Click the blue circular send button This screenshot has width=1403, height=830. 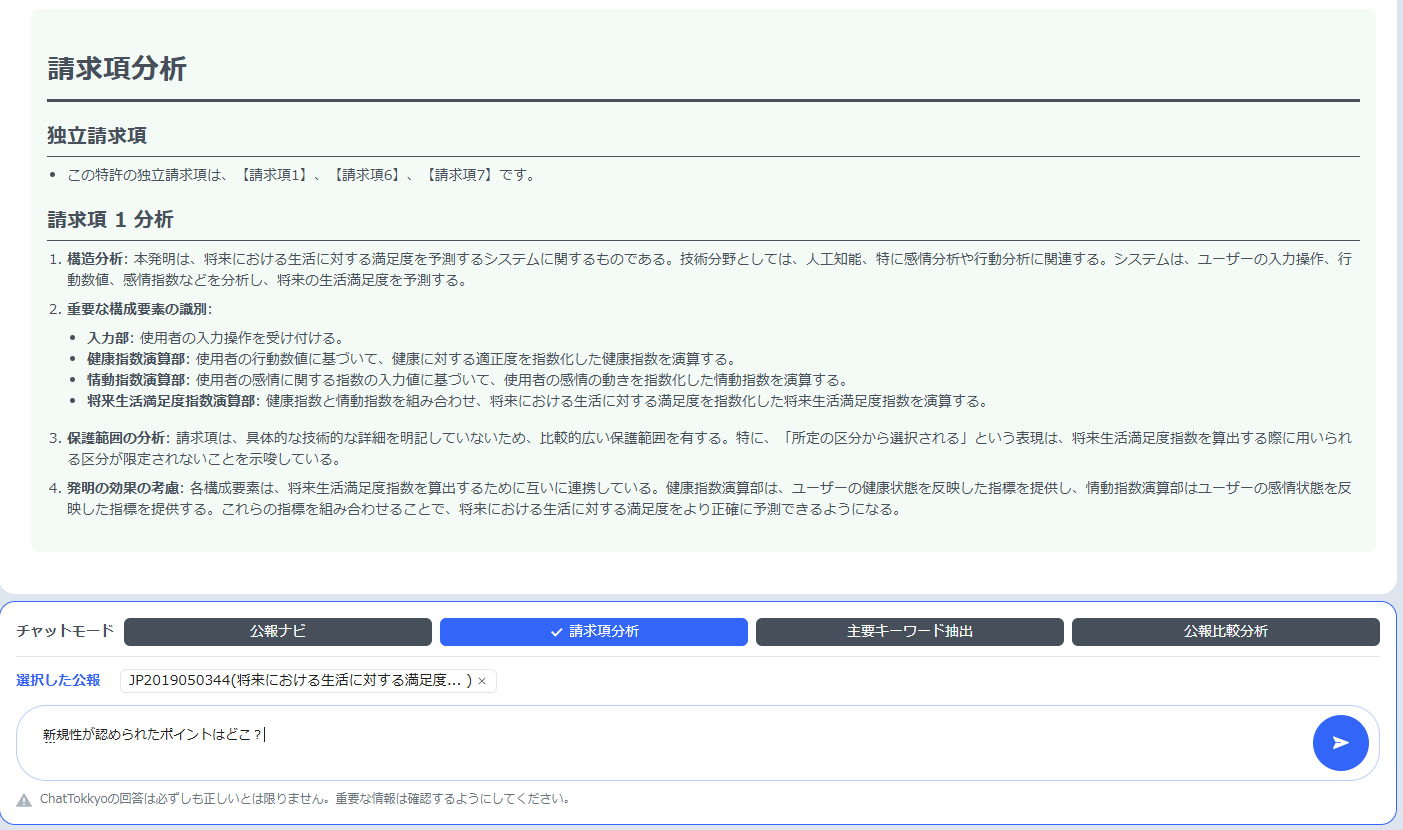(1340, 743)
